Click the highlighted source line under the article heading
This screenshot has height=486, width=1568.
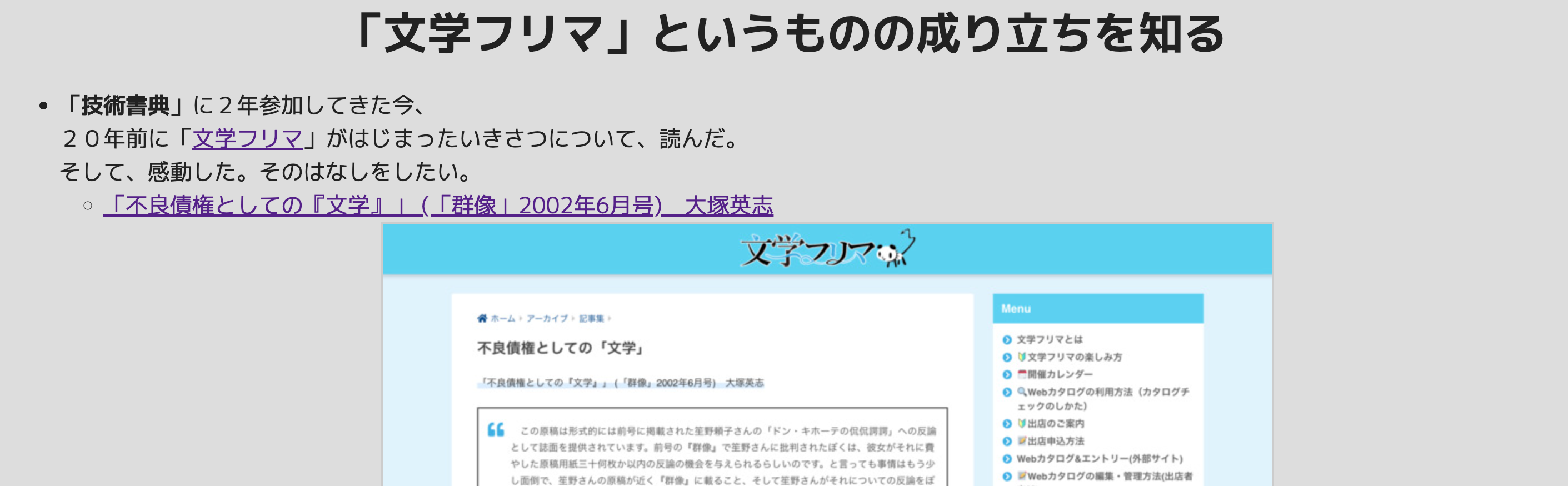click(621, 383)
